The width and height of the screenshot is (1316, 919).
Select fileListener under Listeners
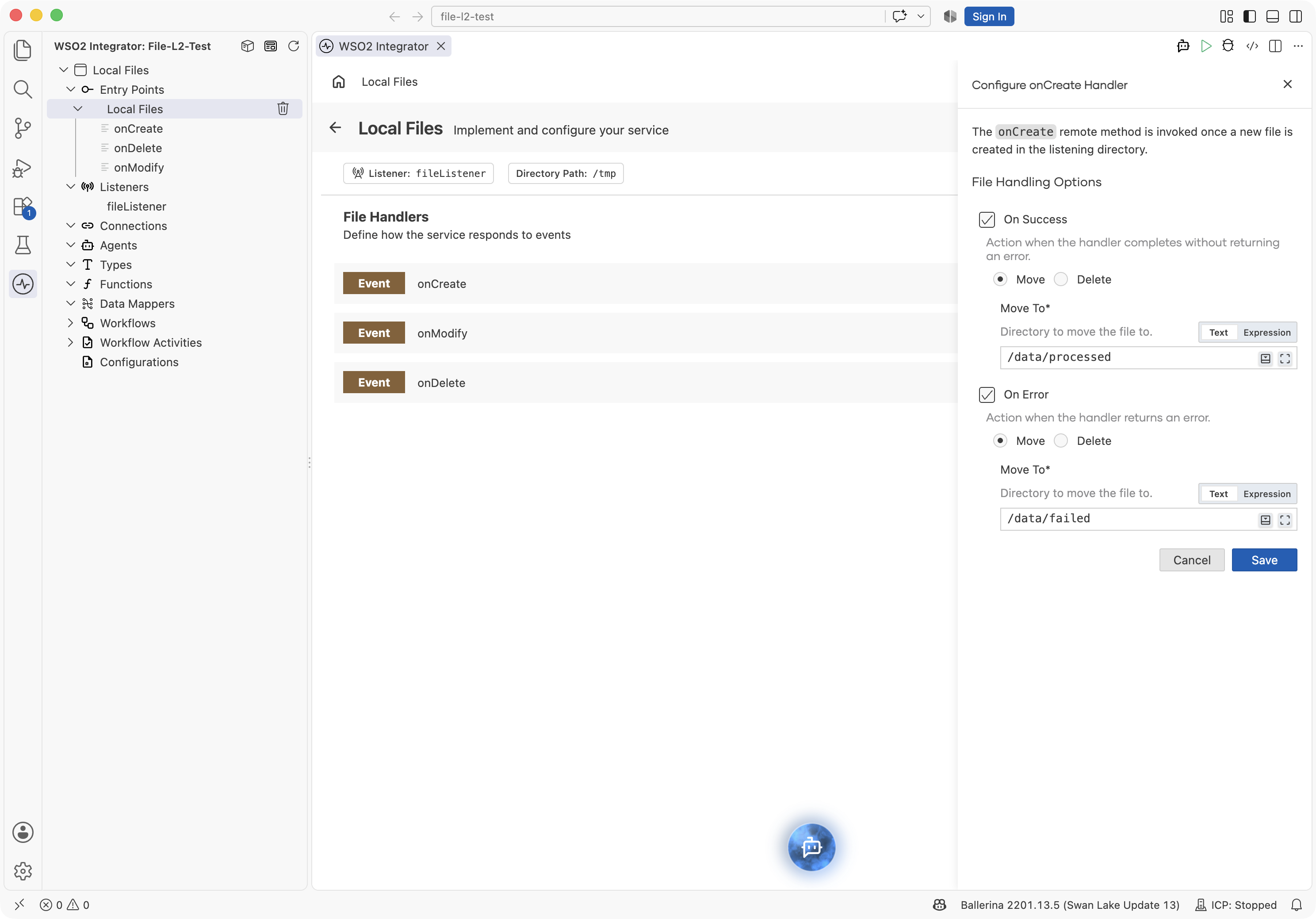tap(136, 207)
